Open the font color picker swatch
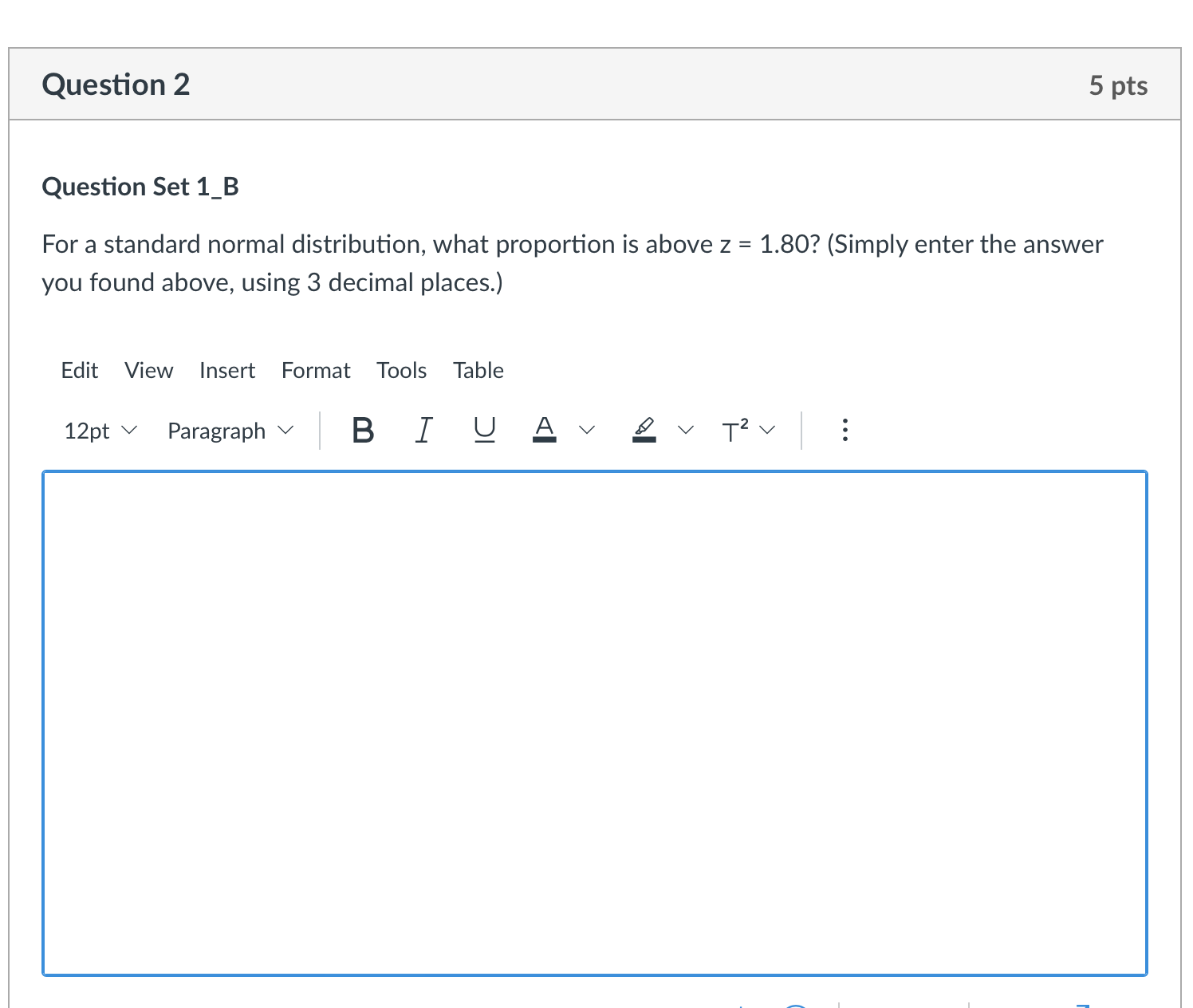Image resolution: width=1193 pixels, height=1008 pixels. coord(545,430)
